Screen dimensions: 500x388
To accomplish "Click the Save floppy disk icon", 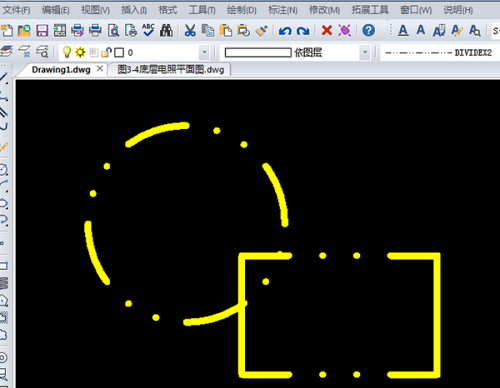I will (x=42, y=31).
